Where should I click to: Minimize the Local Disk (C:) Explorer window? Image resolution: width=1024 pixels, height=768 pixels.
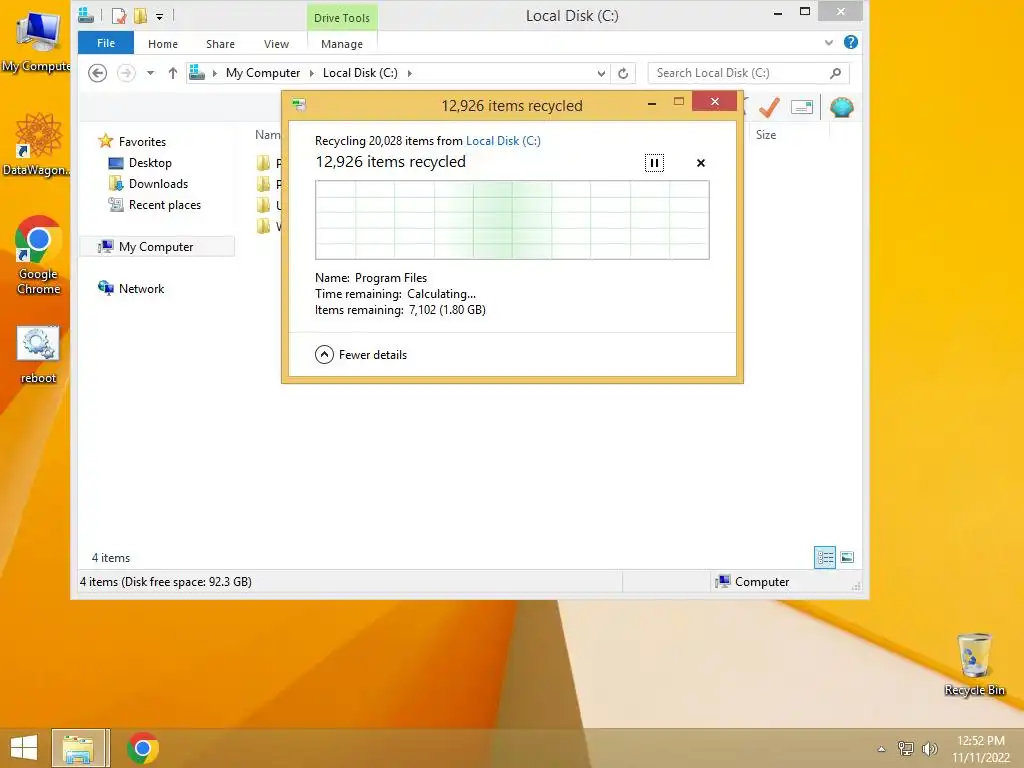point(777,12)
